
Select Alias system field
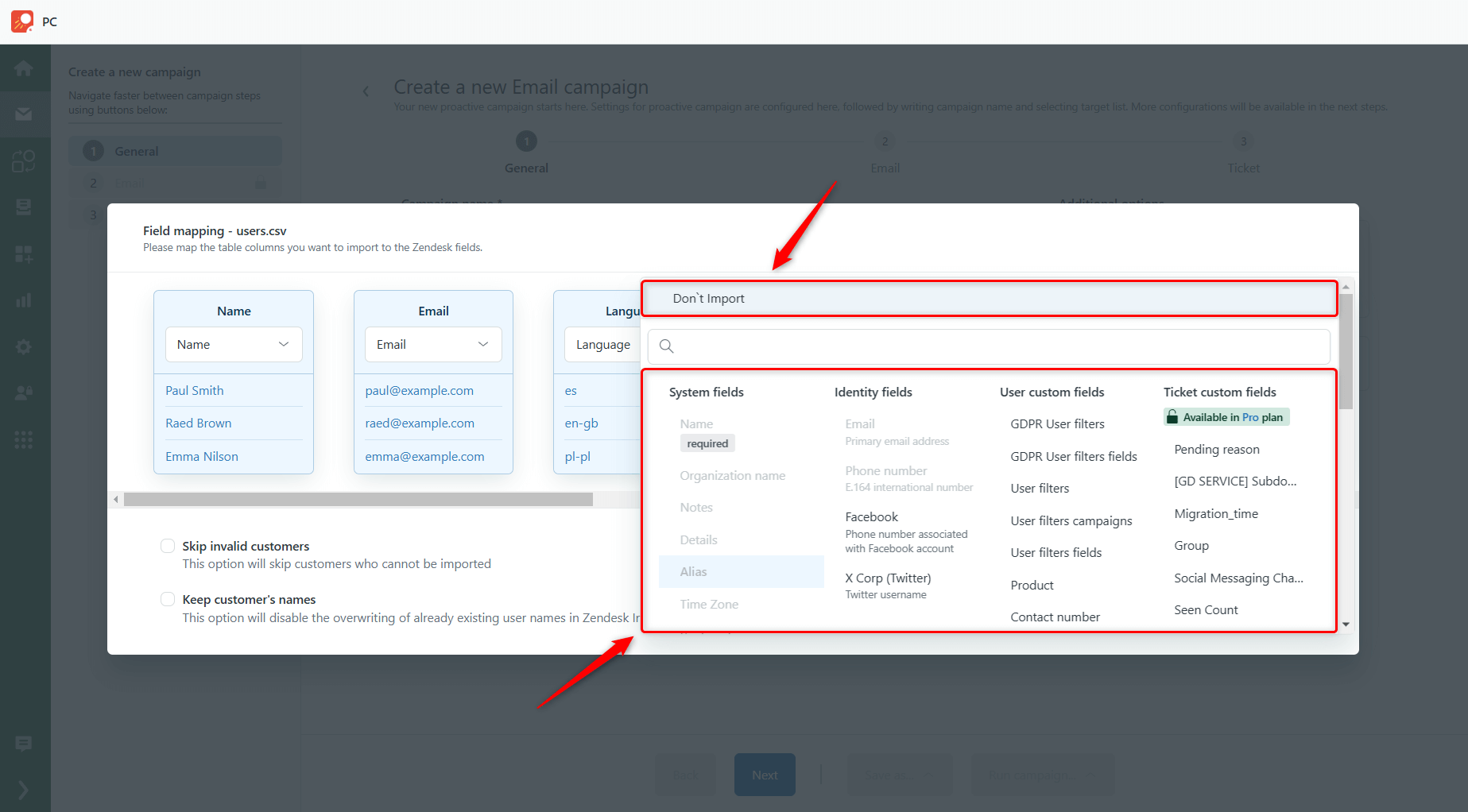[742, 572]
